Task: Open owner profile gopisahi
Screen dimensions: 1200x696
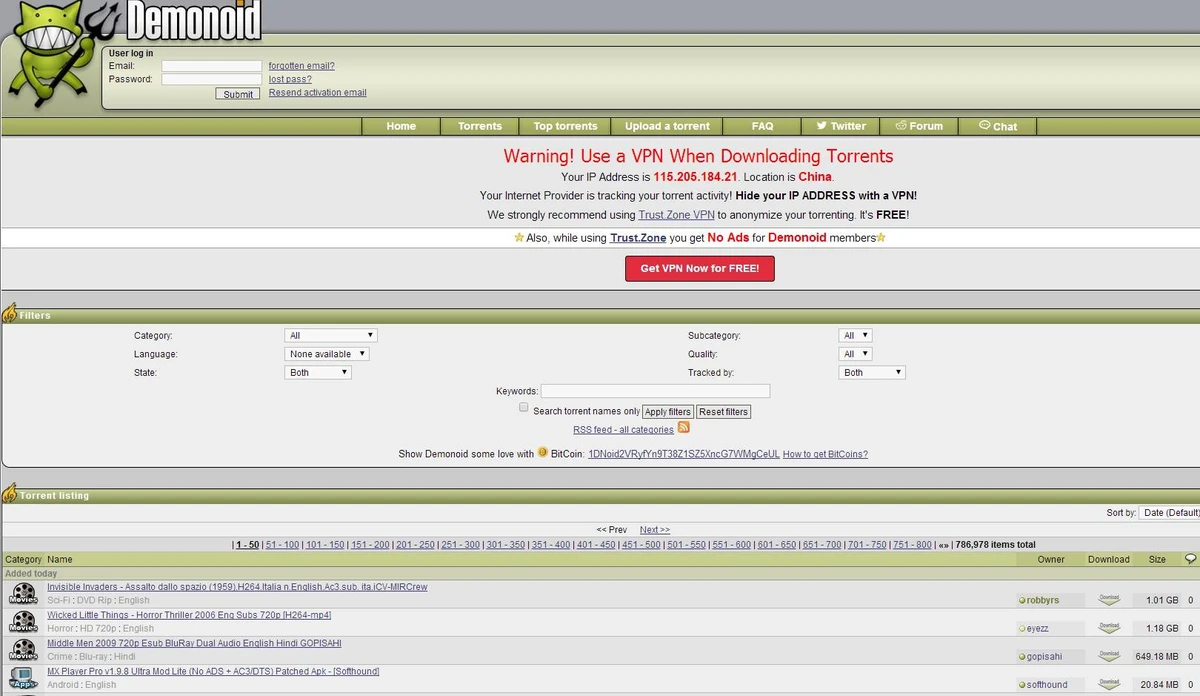Action: pos(1042,657)
